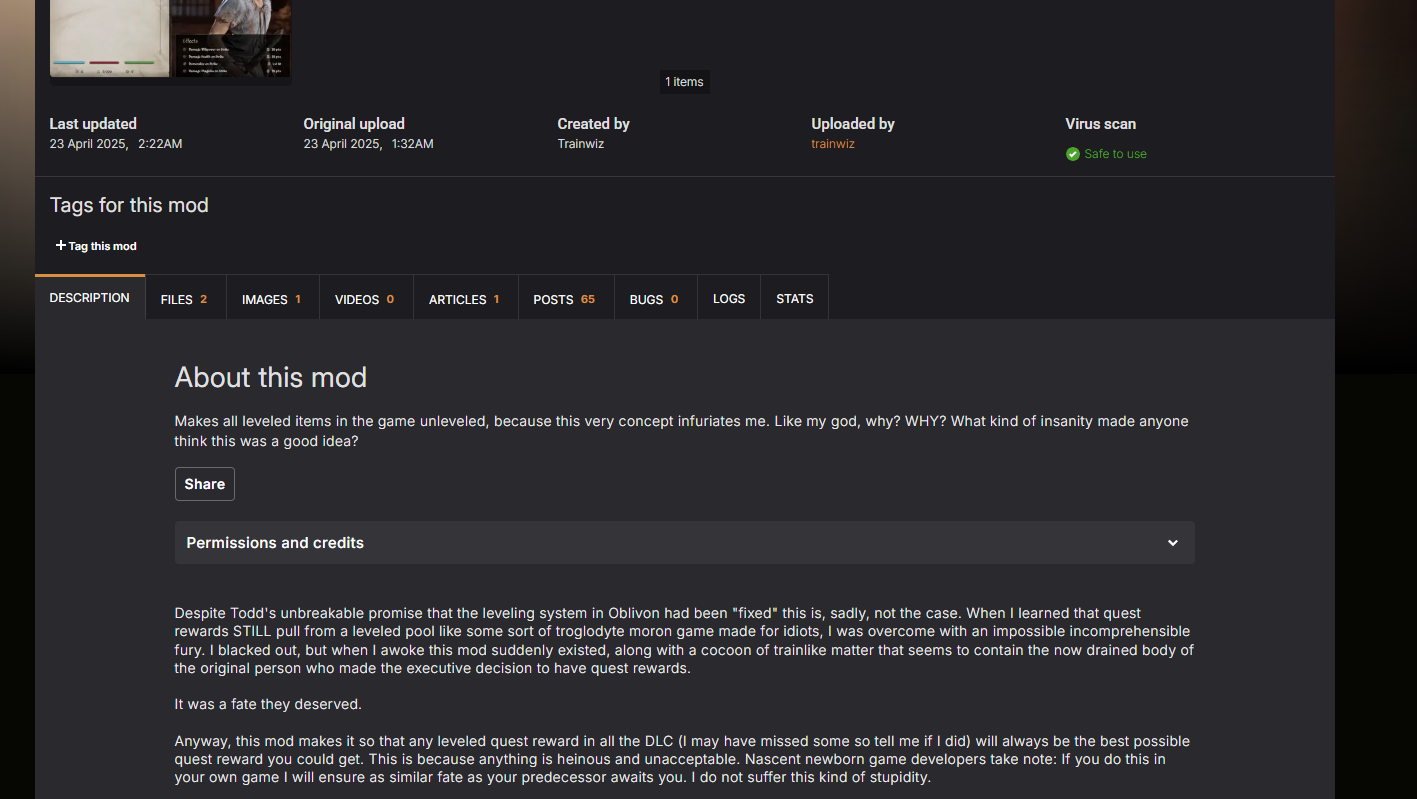Go to the Videos tab

click(x=366, y=299)
